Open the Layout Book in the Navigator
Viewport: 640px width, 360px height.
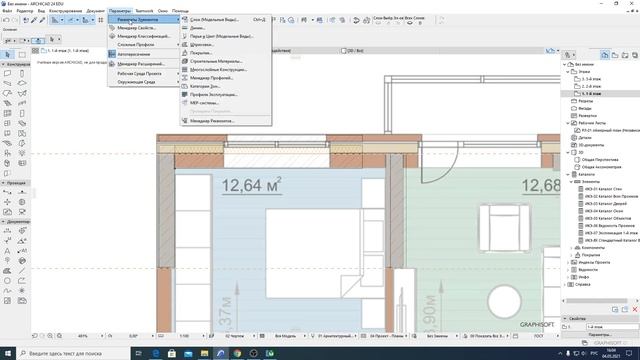point(625,55)
